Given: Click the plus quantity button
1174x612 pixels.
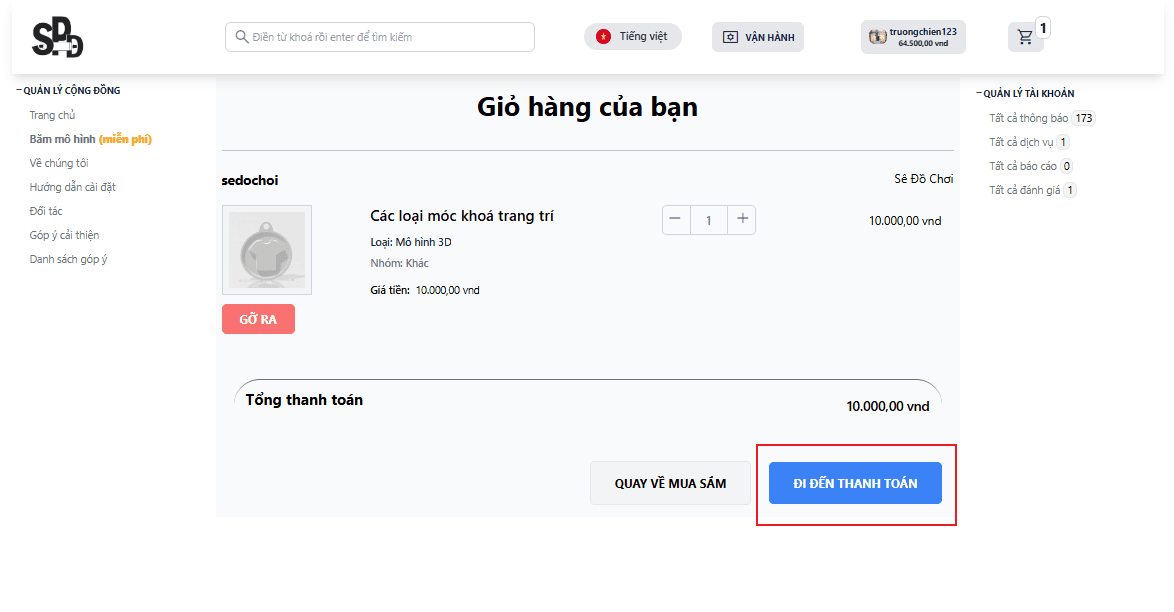Looking at the screenshot, I should tap(741, 220).
